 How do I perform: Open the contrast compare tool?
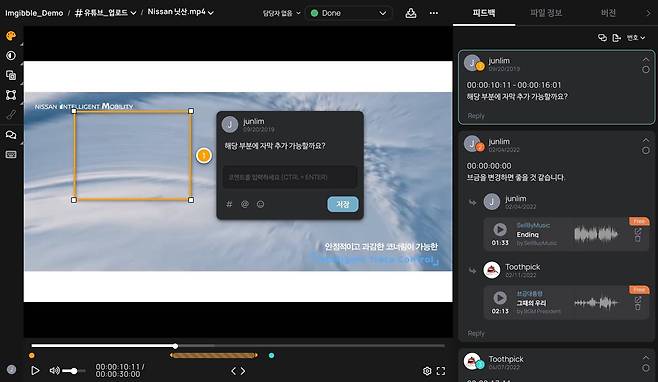[x=11, y=55]
